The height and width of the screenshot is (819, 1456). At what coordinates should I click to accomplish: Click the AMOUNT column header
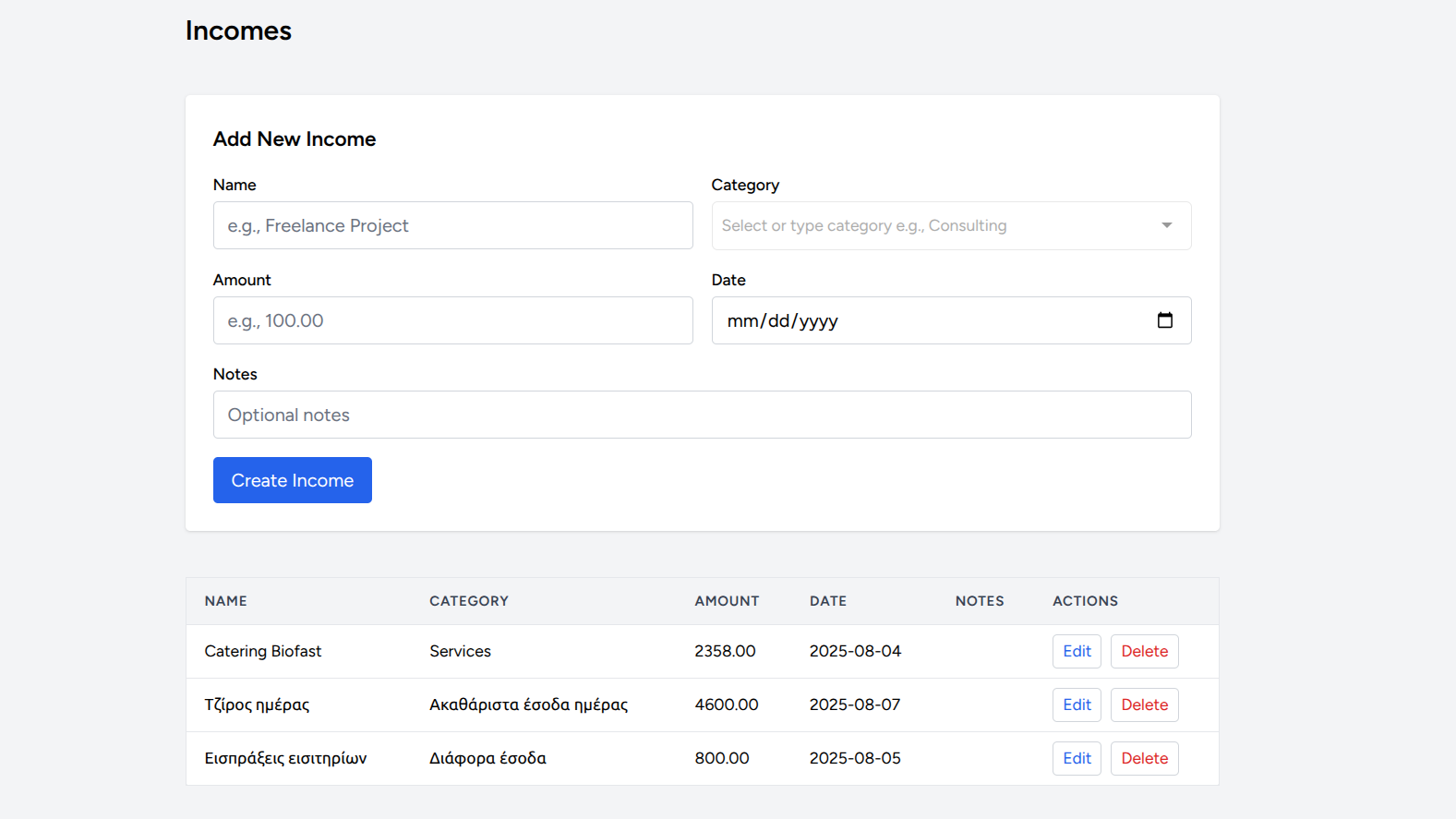tap(727, 601)
